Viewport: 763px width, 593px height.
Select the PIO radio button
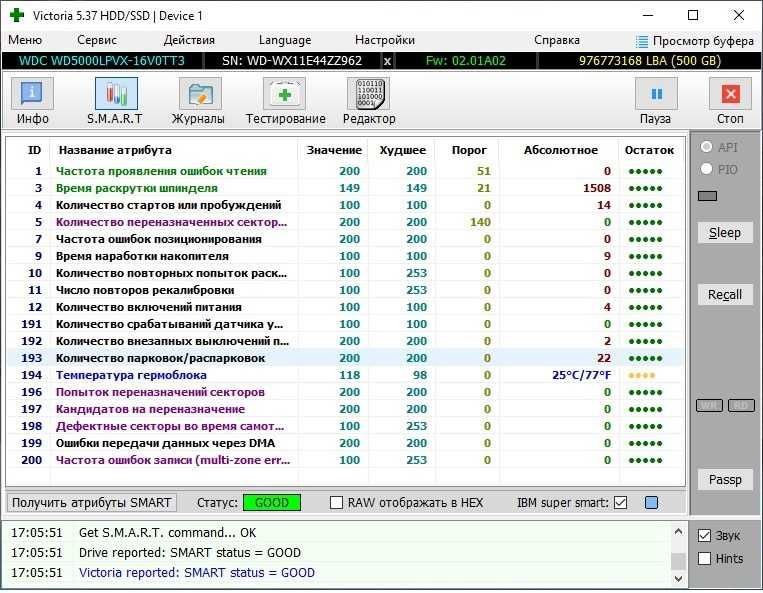707,169
